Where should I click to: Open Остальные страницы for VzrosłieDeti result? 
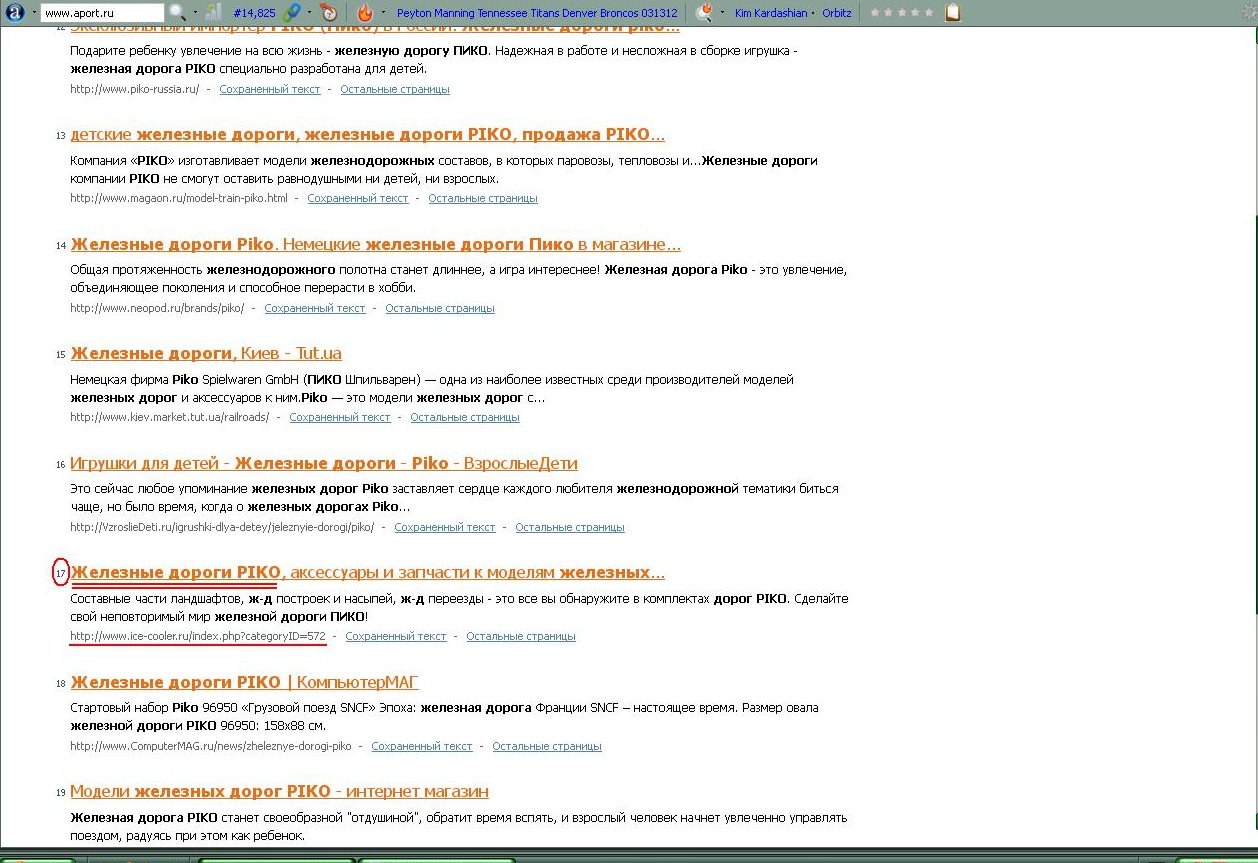point(570,527)
